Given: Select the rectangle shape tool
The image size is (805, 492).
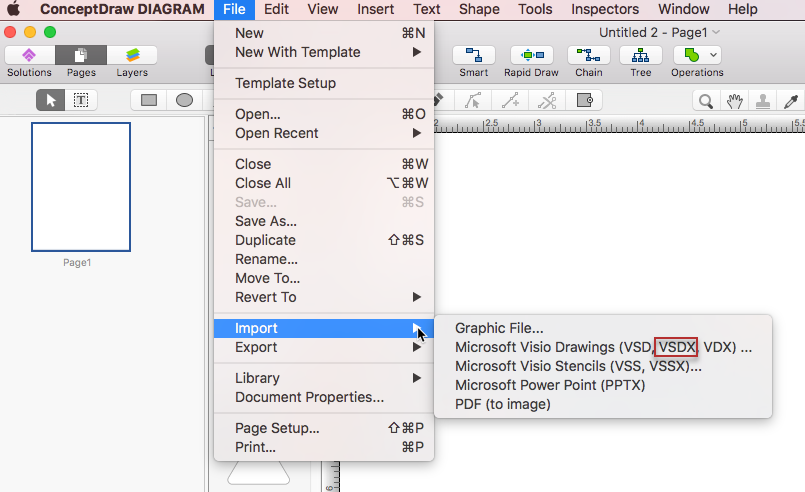Looking at the screenshot, I should coord(149,100).
